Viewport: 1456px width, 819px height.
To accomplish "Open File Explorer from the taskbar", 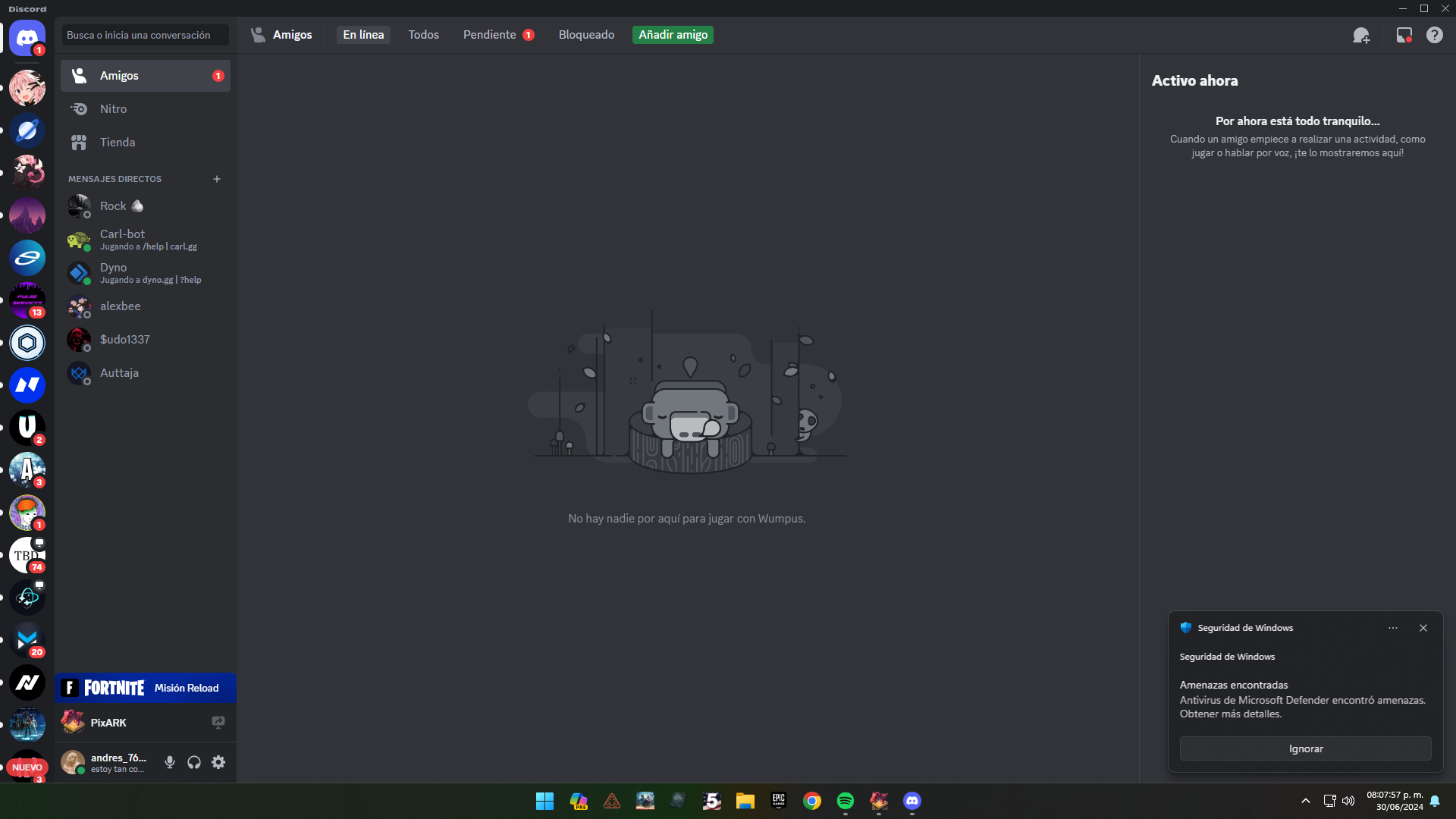I will [x=745, y=801].
